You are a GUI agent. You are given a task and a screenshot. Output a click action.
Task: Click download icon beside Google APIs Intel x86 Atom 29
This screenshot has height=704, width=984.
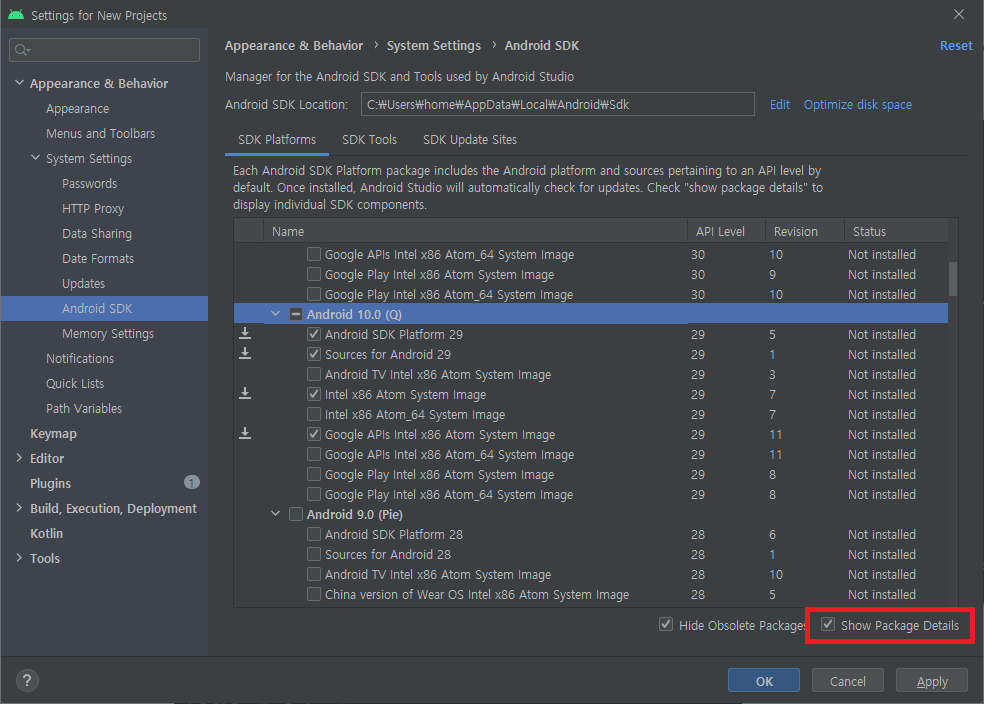point(245,434)
